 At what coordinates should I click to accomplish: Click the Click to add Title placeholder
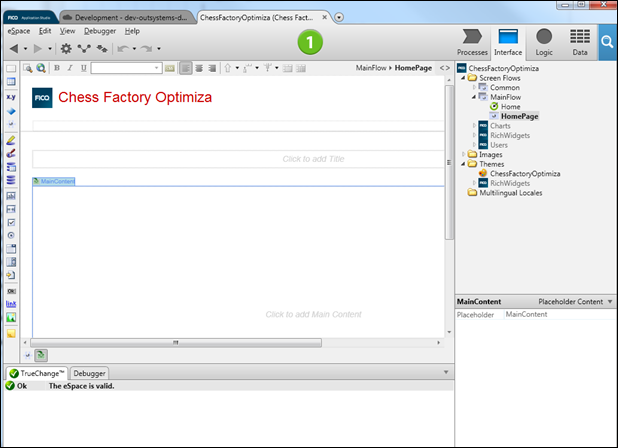pos(313,159)
